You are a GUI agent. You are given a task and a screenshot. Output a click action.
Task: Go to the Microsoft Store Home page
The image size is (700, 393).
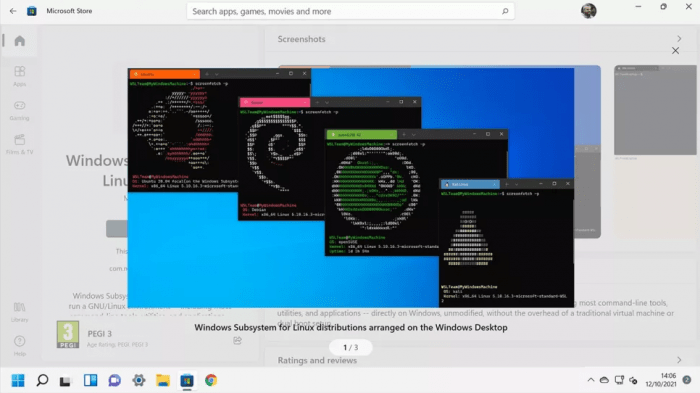coord(19,41)
